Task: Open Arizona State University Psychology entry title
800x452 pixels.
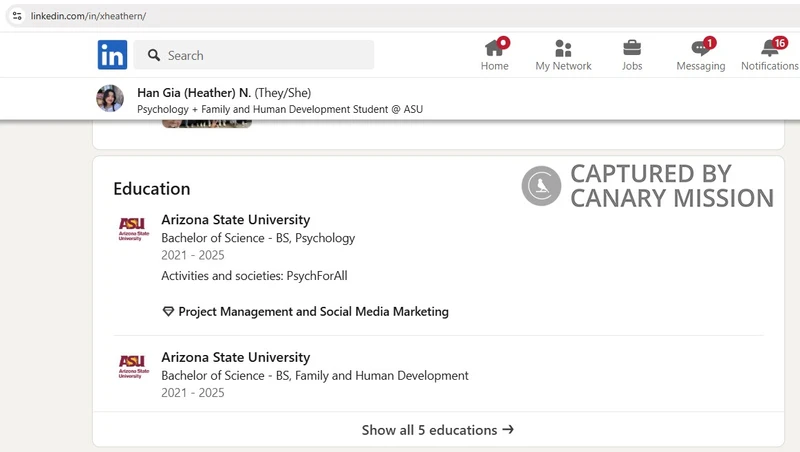Action: pyautogui.click(x=236, y=220)
